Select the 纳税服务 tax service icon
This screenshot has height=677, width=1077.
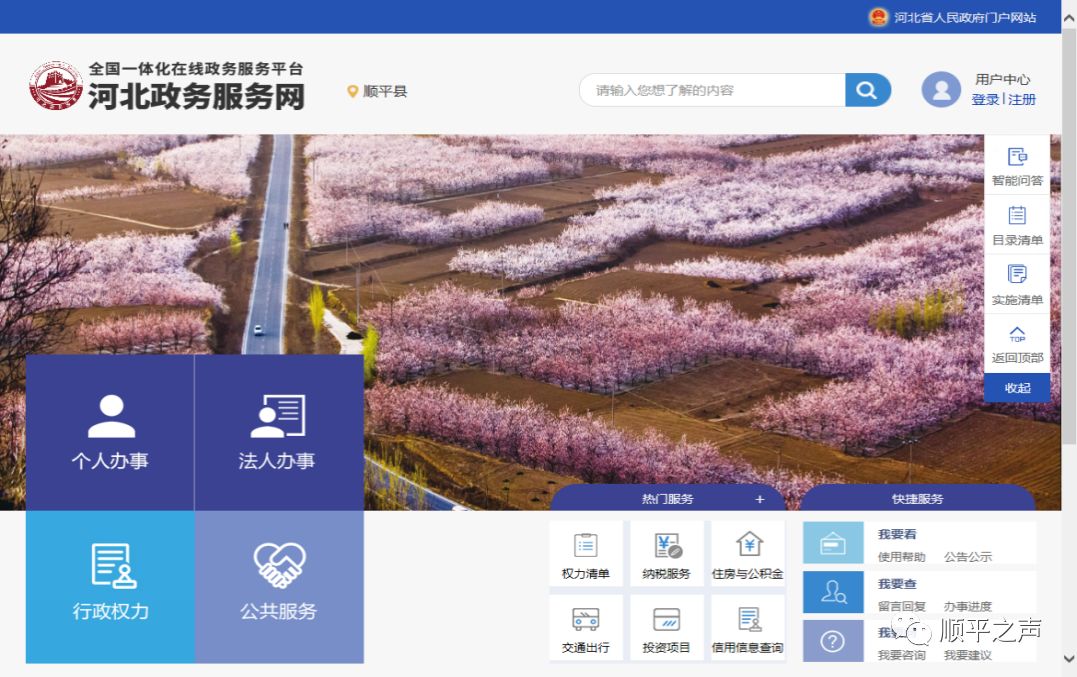pos(666,550)
